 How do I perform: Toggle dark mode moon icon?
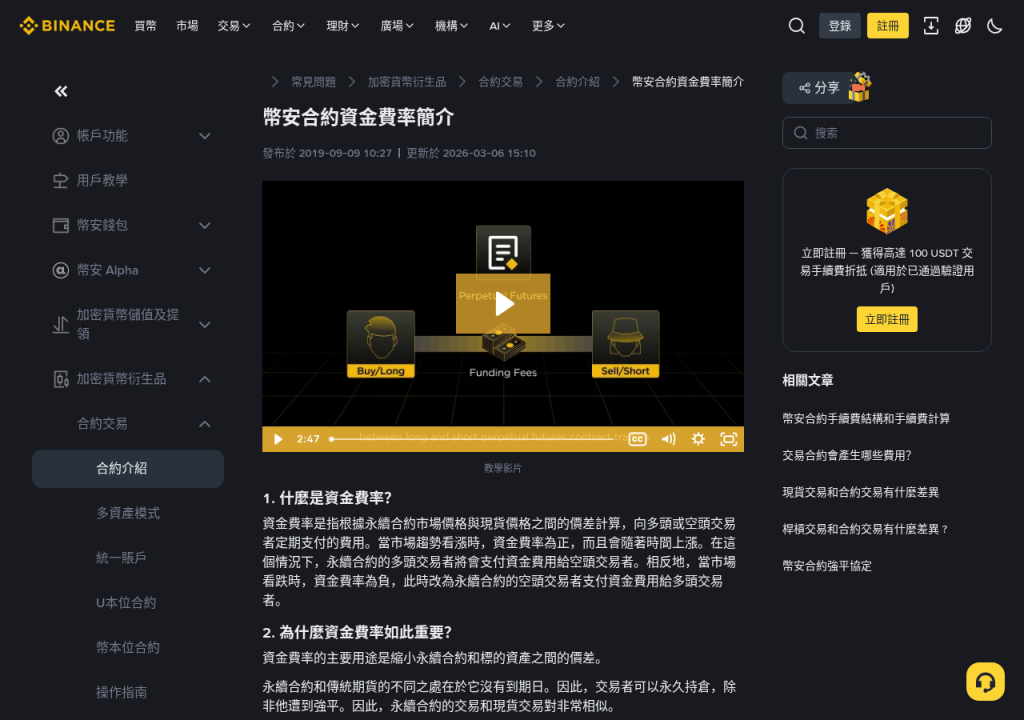pyautogui.click(x=994, y=25)
